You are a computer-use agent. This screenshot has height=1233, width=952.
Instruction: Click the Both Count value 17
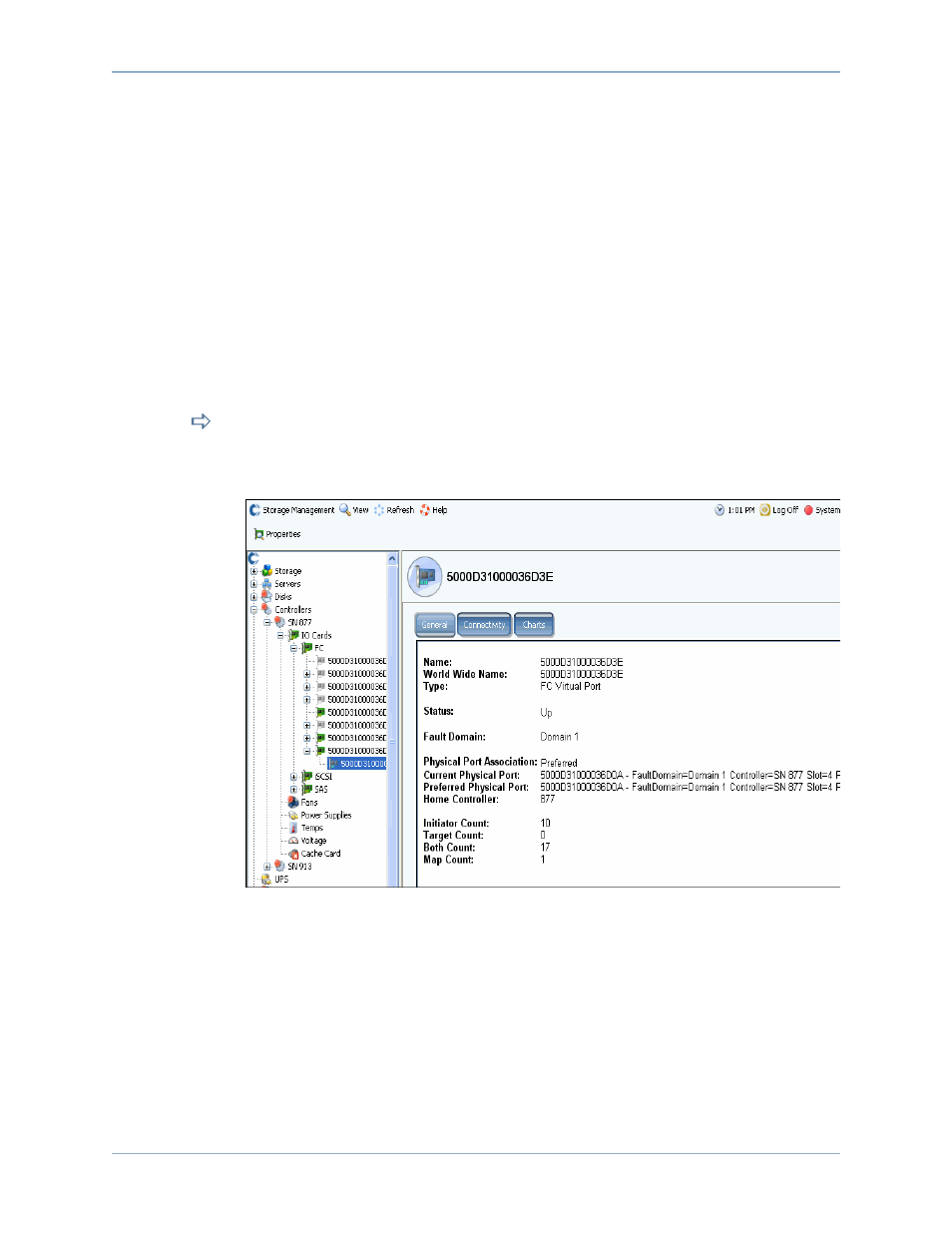[545, 848]
